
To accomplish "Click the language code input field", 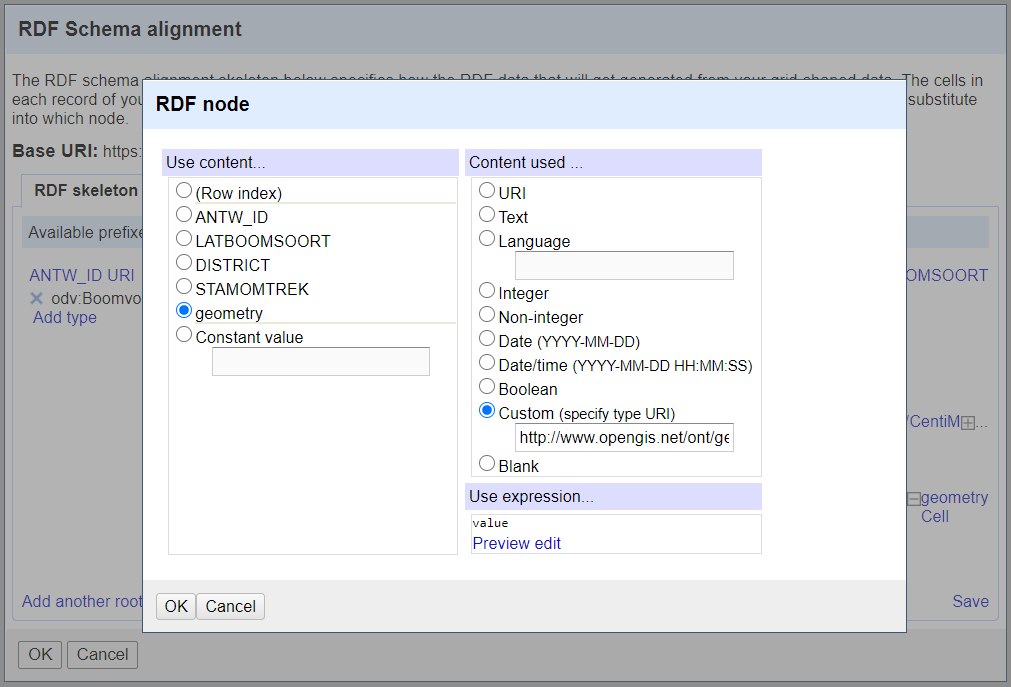I will (x=624, y=265).
